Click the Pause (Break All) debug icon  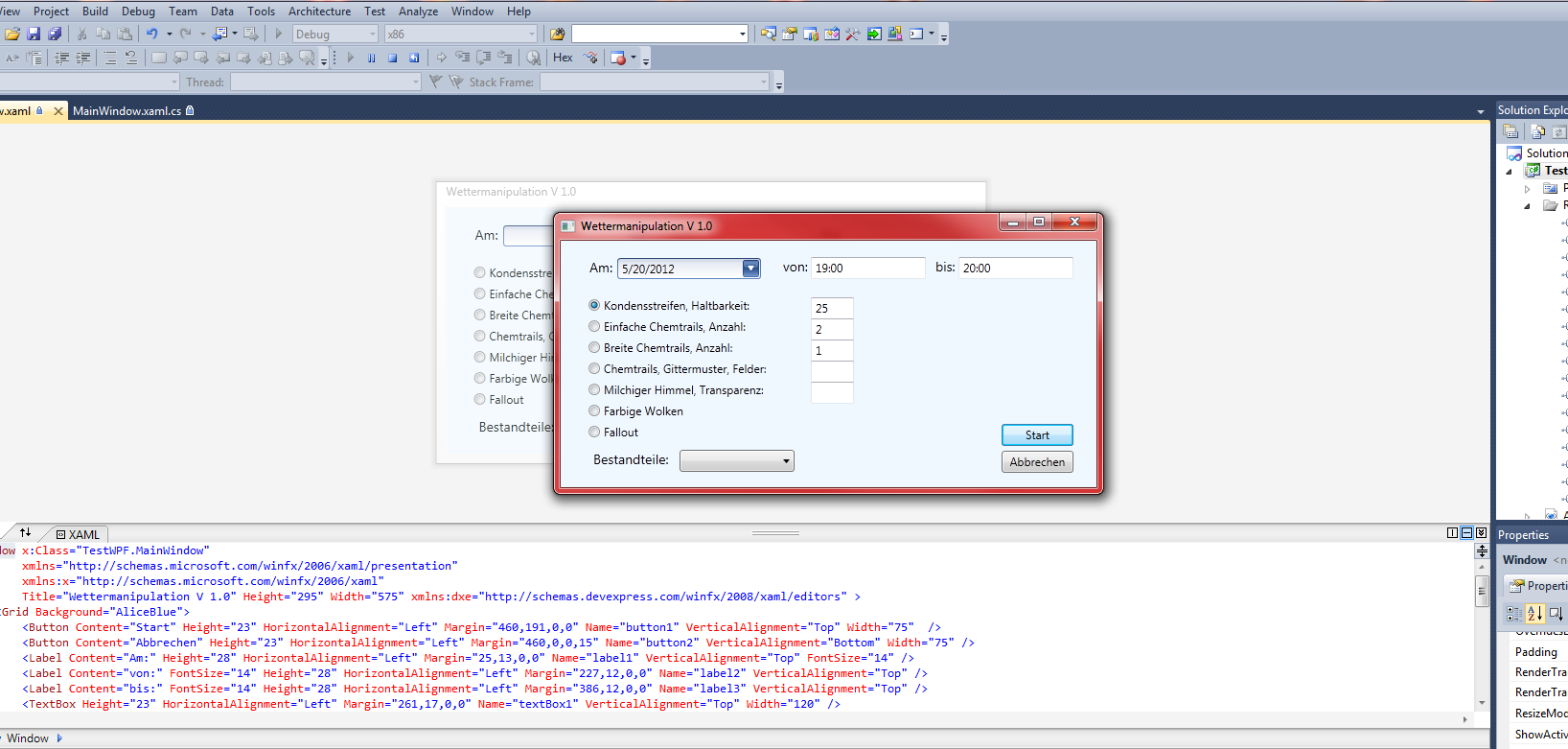(x=371, y=58)
